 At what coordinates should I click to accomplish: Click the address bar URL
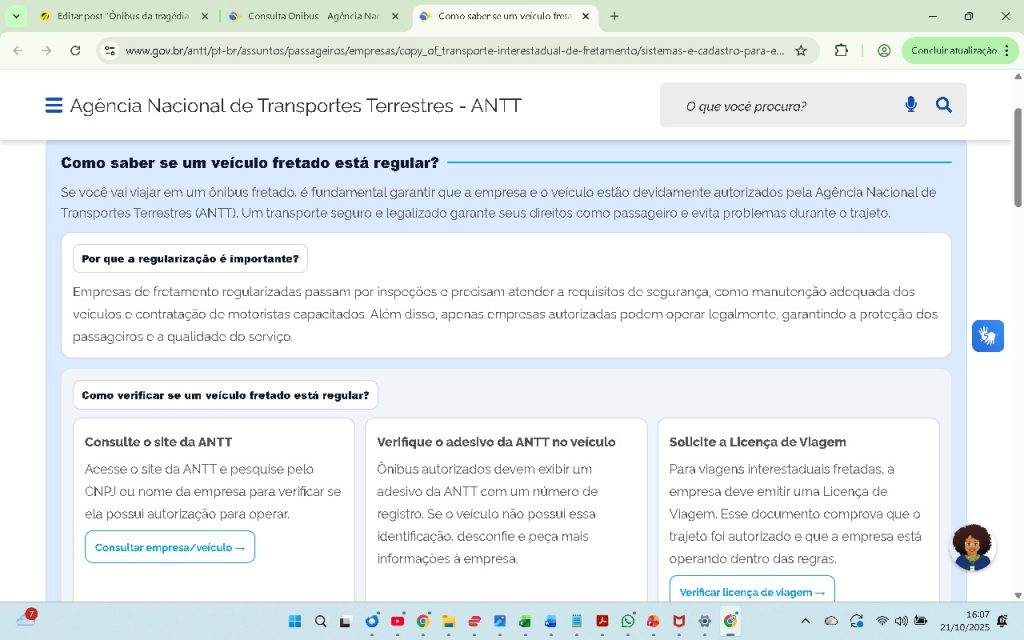click(x=455, y=50)
